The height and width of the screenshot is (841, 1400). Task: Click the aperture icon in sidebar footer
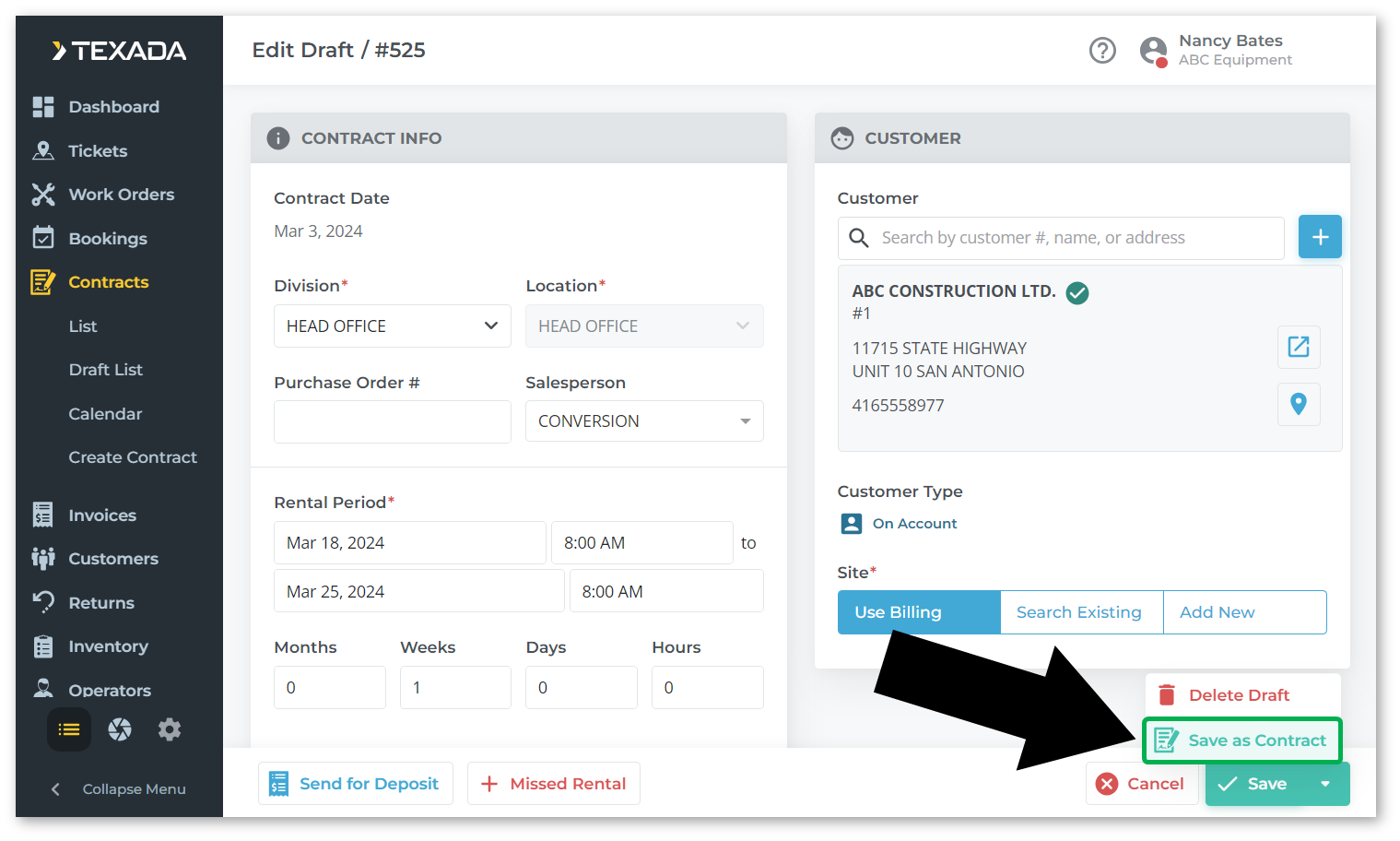(120, 729)
